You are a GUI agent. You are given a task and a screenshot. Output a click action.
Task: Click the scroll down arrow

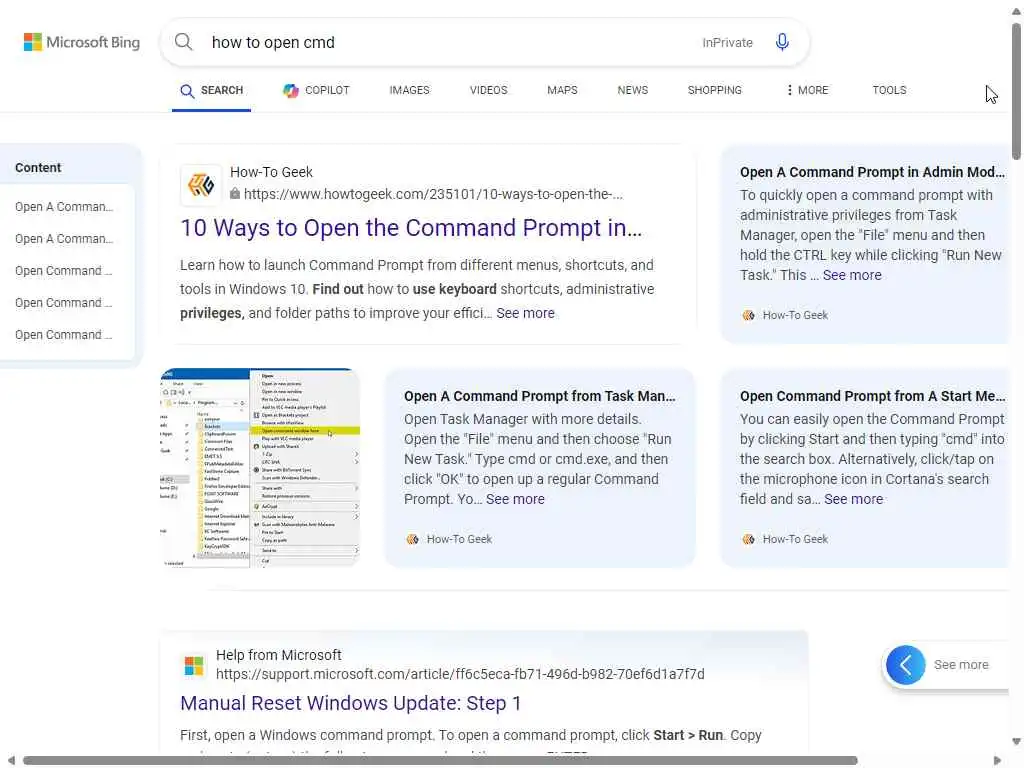tap(1016, 742)
